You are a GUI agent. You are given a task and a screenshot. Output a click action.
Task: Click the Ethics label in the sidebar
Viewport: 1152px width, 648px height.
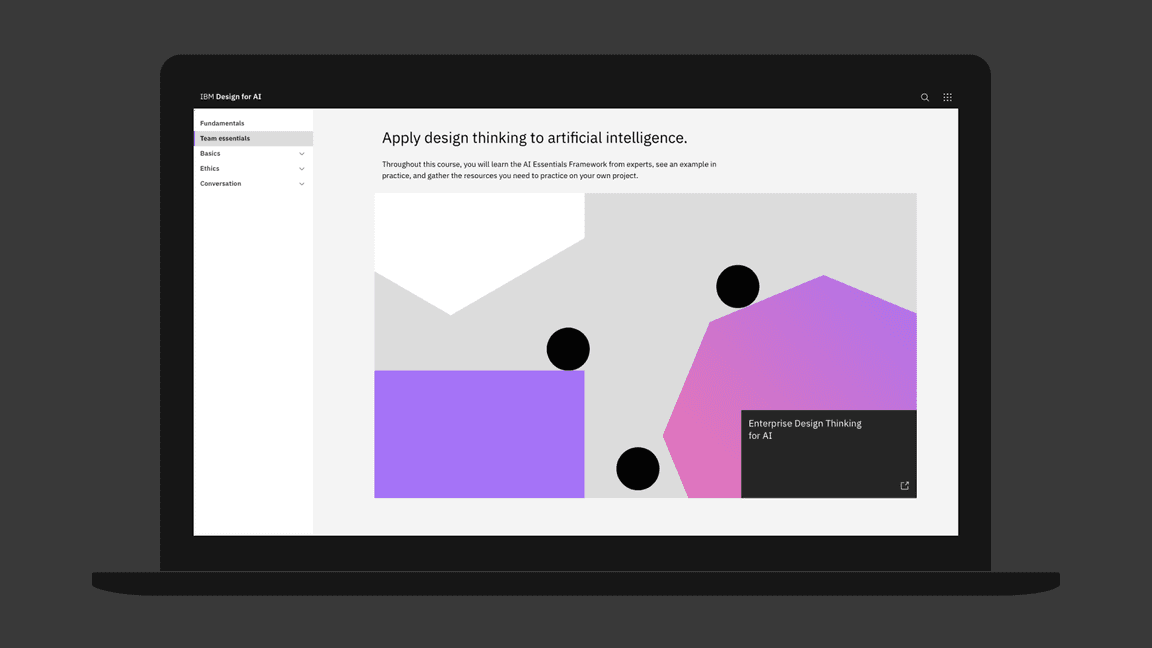pos(209,168)
